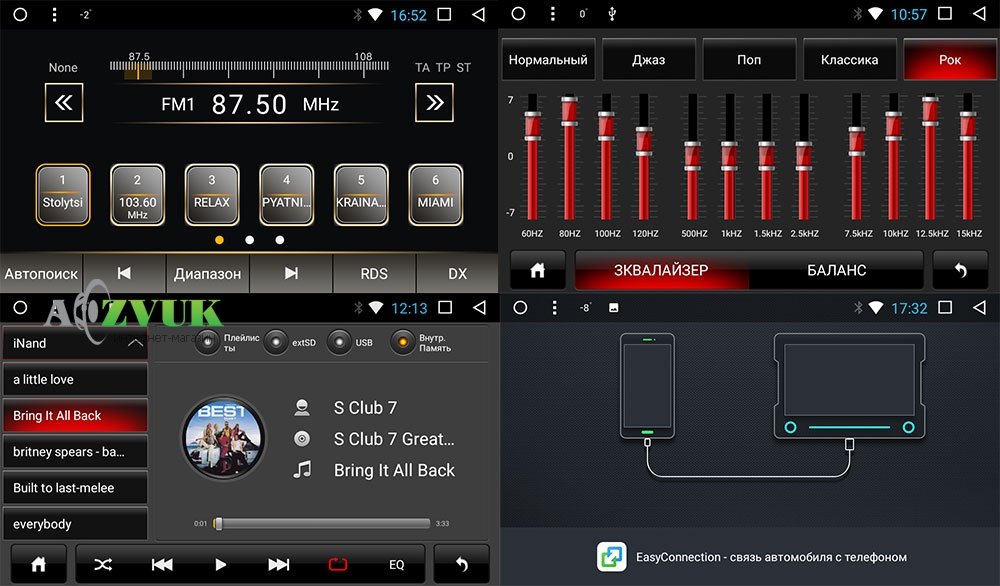Select the USB source radio button
The height and width of the screenshot is (586, 1000).
tap(339, 342)
